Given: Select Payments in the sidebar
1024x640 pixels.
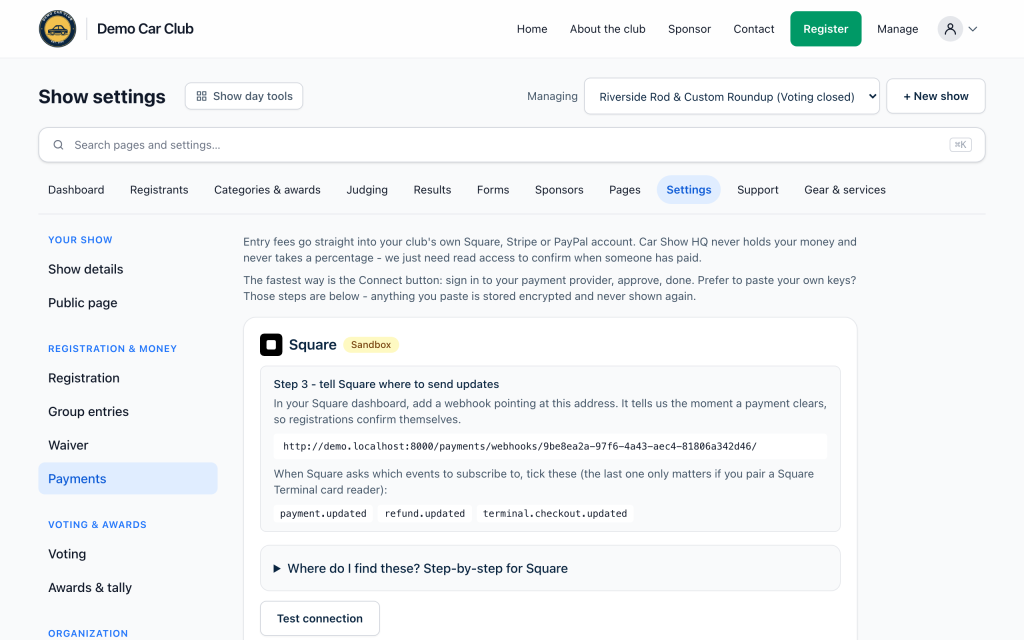Looking at the screenshot, I should point(128,479).
